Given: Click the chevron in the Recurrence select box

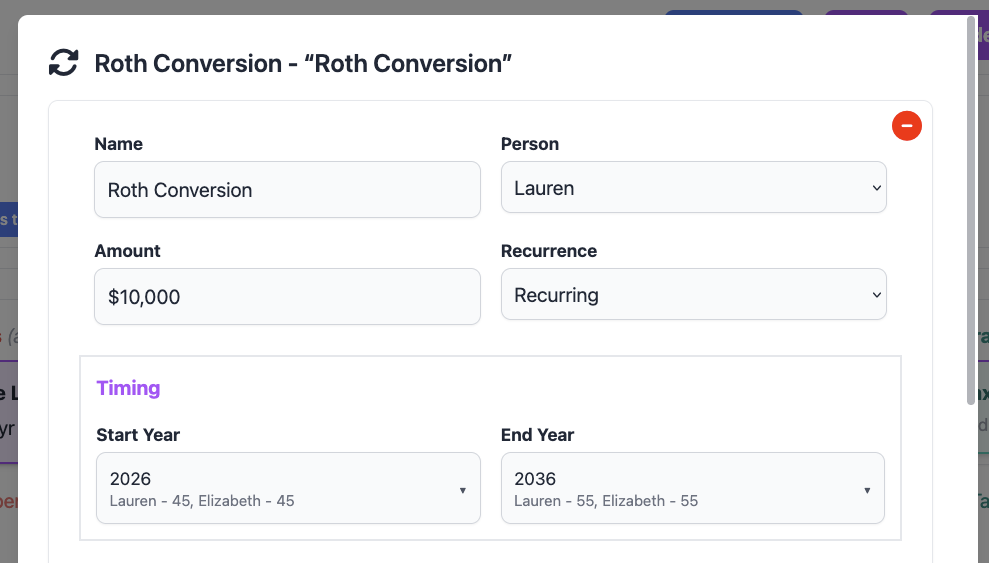Looking at the screenshot, I should 876,295.
